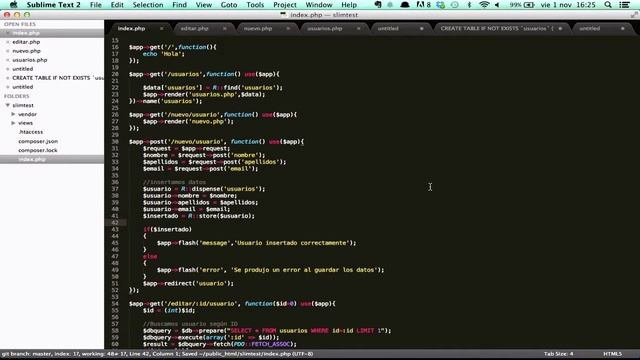Screen dimensions: 640x360
Task: Select index.php under slimtest folder
Action: (x=32, y=159)
